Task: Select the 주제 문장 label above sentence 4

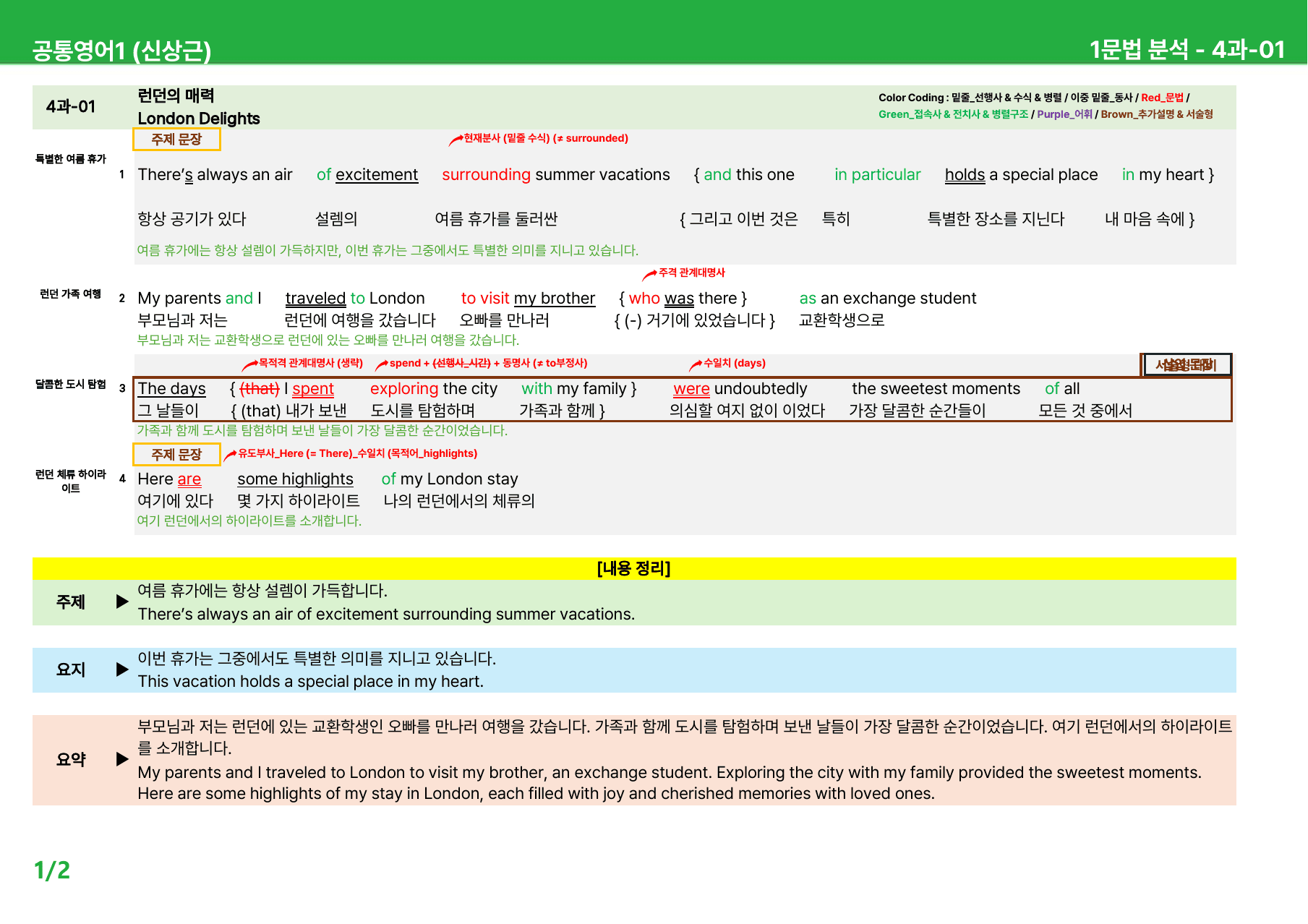Action: pos(176,454)
